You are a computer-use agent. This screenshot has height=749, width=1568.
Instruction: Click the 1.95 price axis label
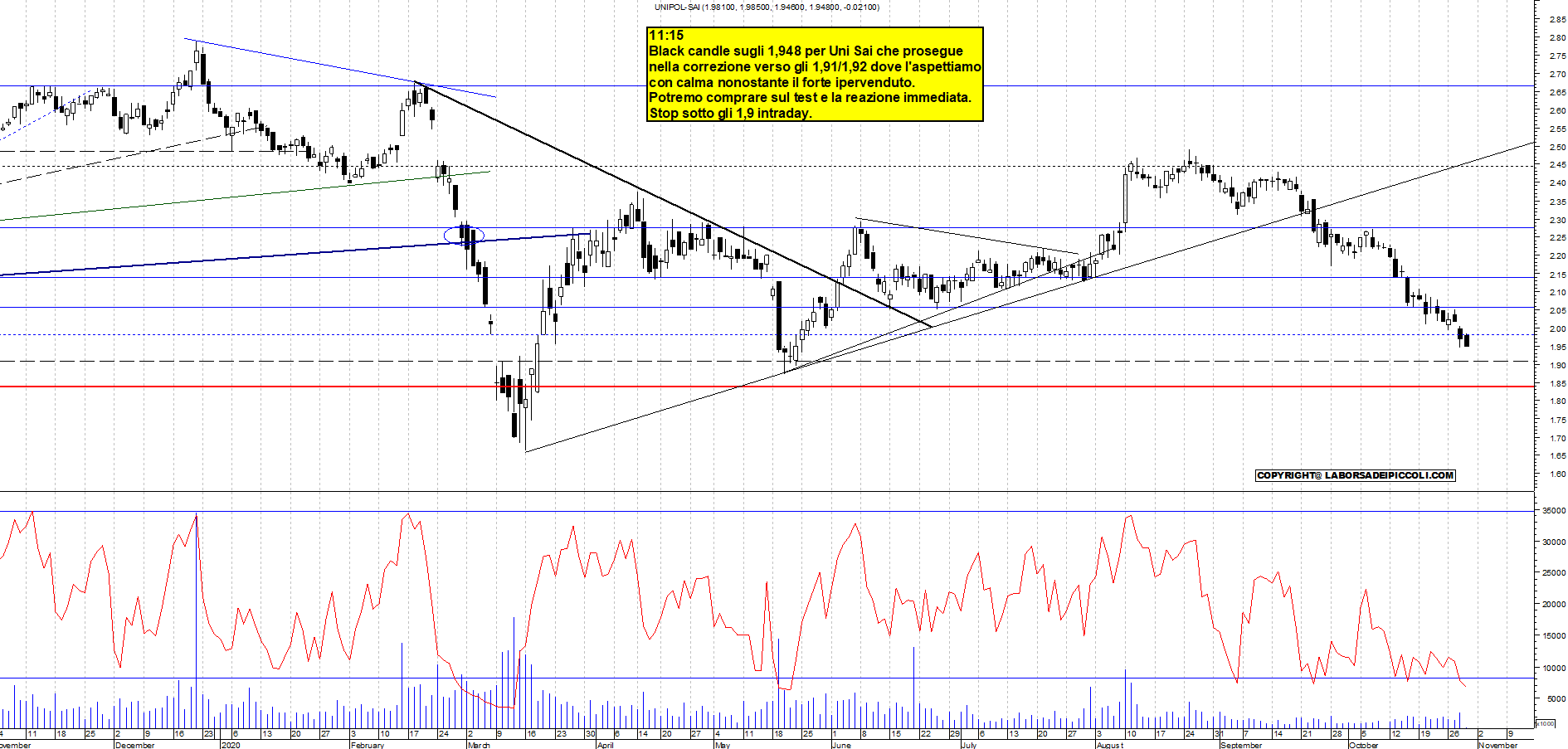[x=1557, y=348]
